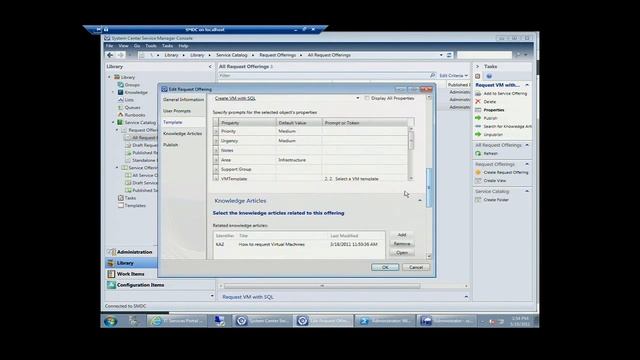Click the filter search magnifier icon
Screen dimensions: 640x360
(433, 76)
